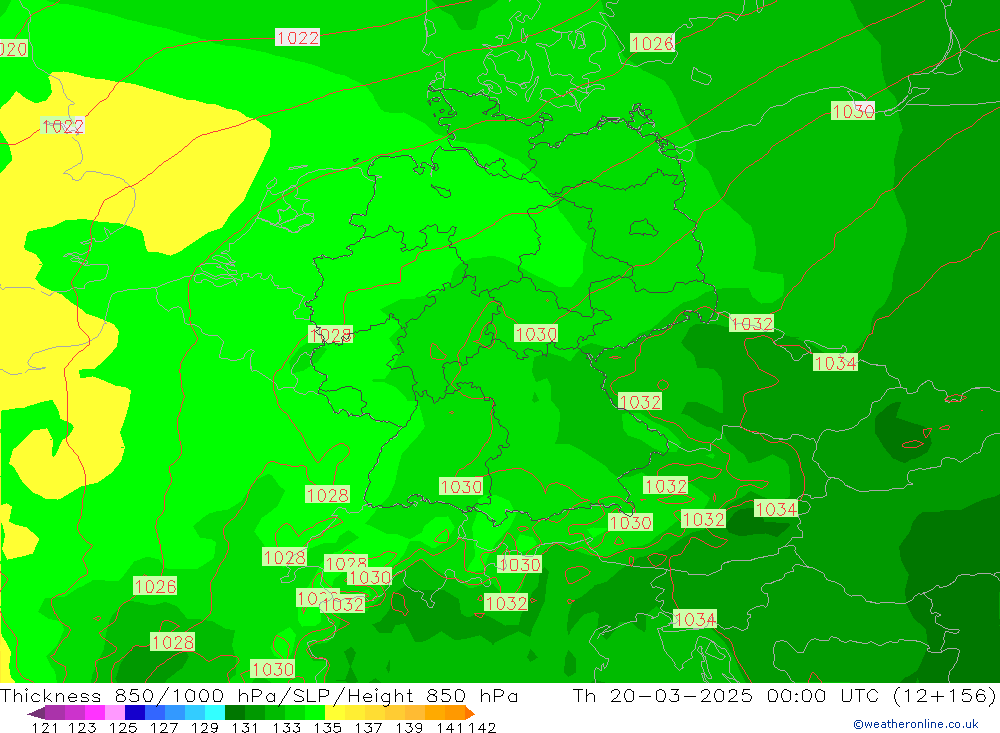Click the light pink legend swatch
1000x733 pixels.
(115, 713)
